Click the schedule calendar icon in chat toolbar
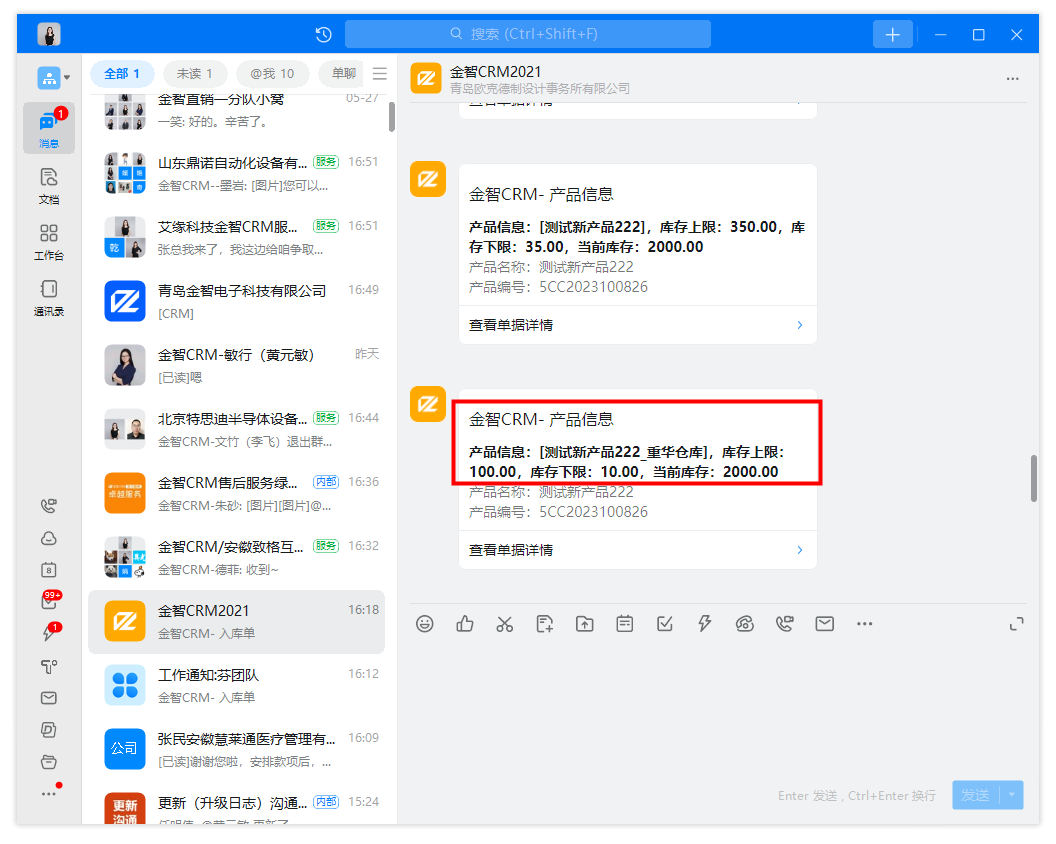Viewport: 1056px width, 844px height. [x=625, y=624]
